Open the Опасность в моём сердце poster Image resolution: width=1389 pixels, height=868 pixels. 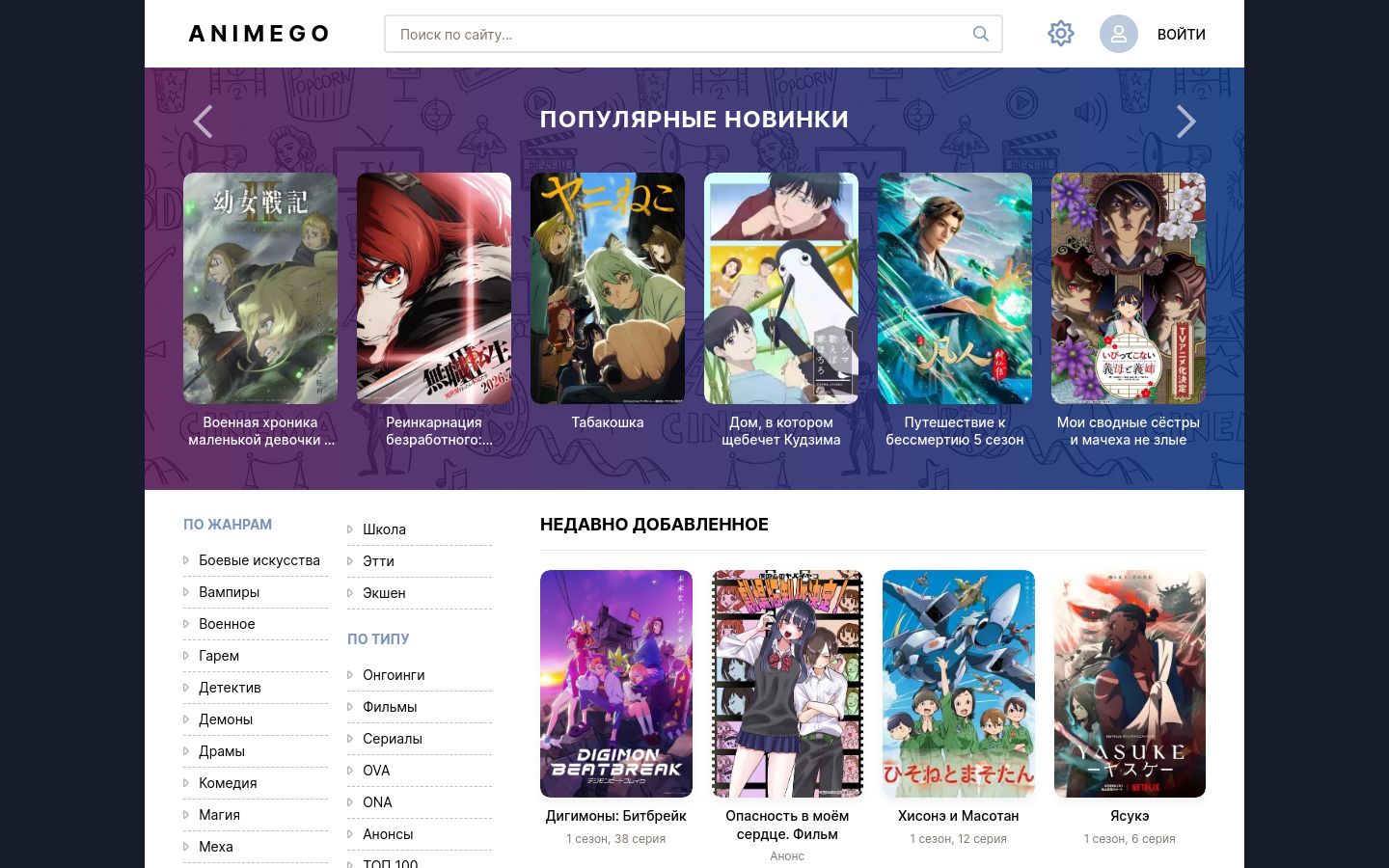click(787, 684)
